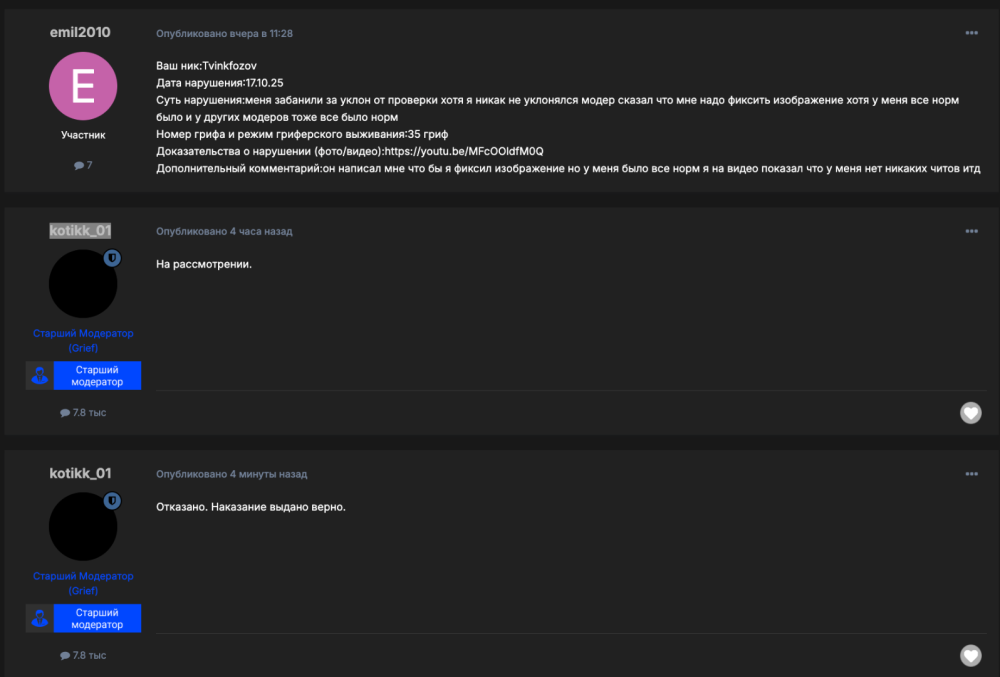Click 'Опубликовано 4 часа назад' timestamp
Viewport: 1000px width, 677px height.
(x=224, y=231)
